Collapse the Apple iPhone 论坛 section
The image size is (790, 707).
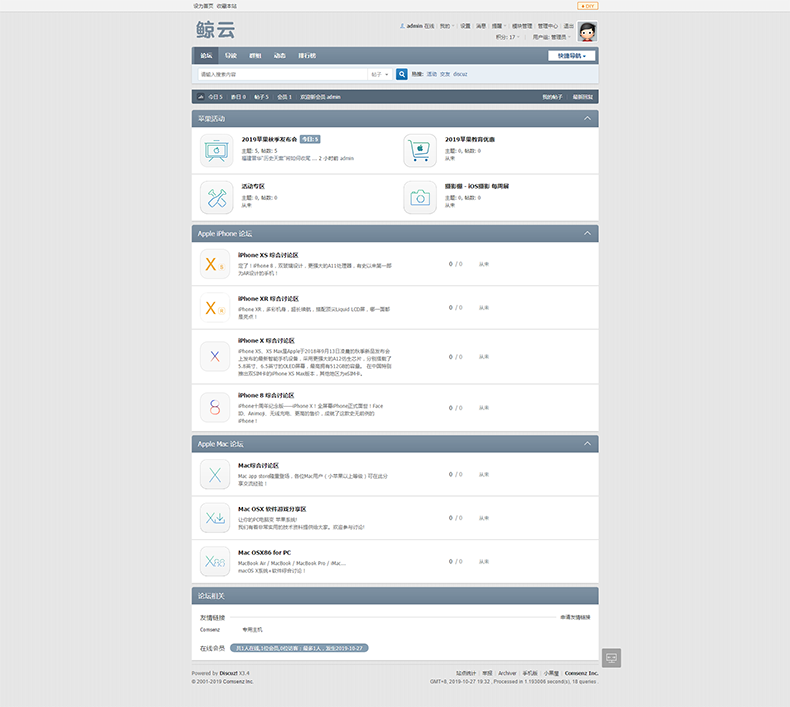[x=587, y=233]
